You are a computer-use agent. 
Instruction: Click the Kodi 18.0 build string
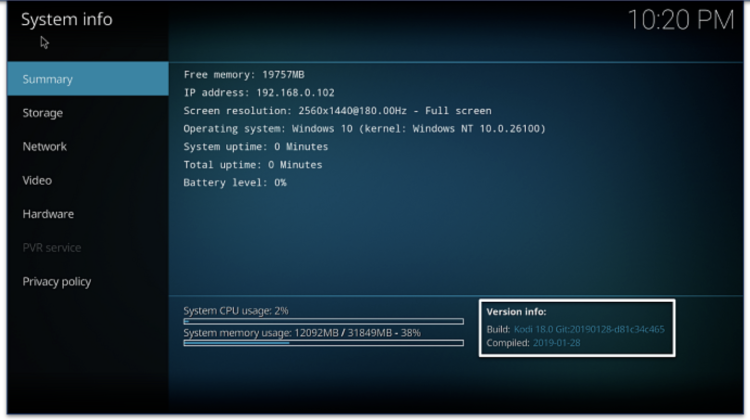(589, 329)
